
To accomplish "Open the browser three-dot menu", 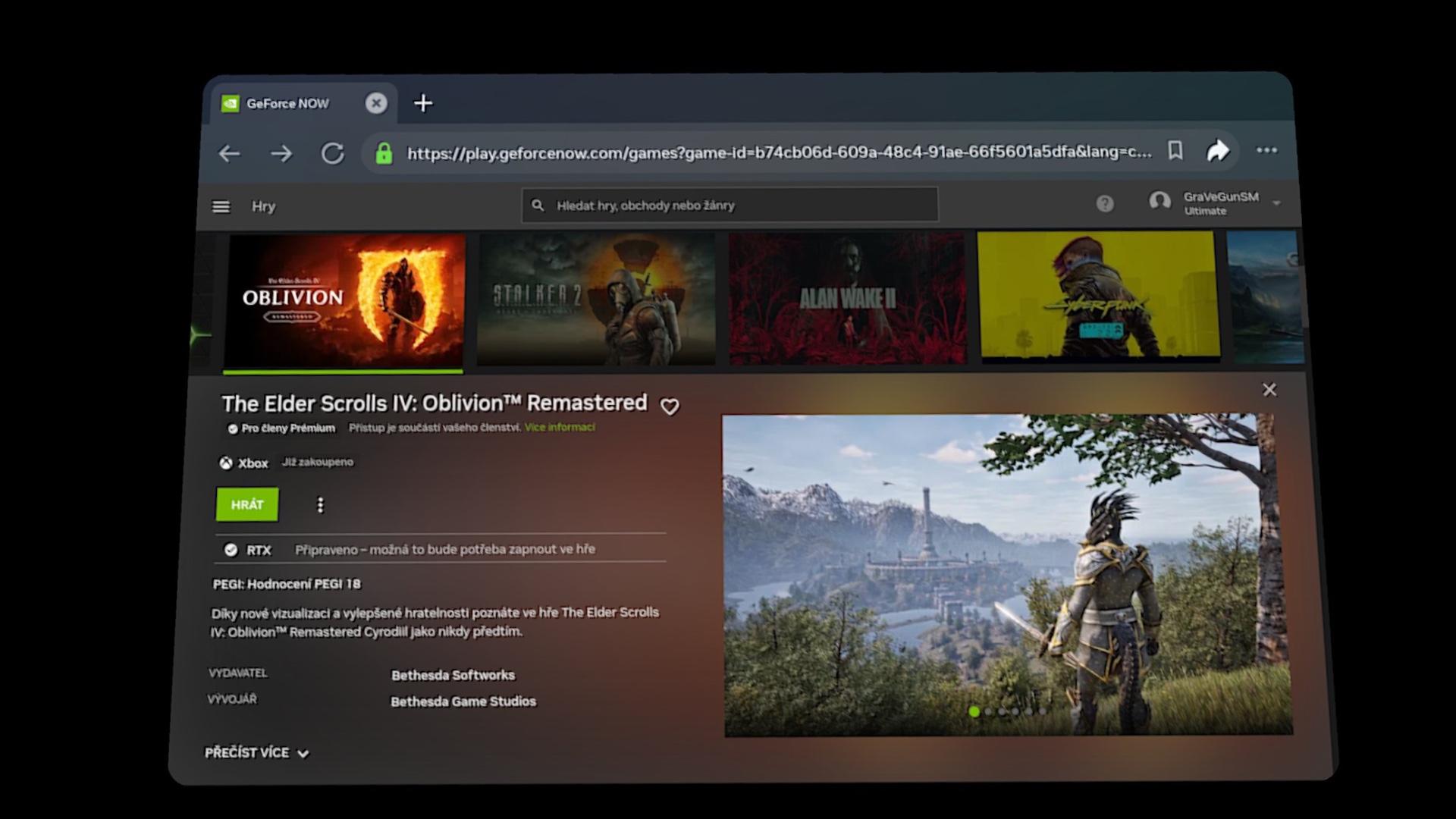I will [x=1266, y=150].
